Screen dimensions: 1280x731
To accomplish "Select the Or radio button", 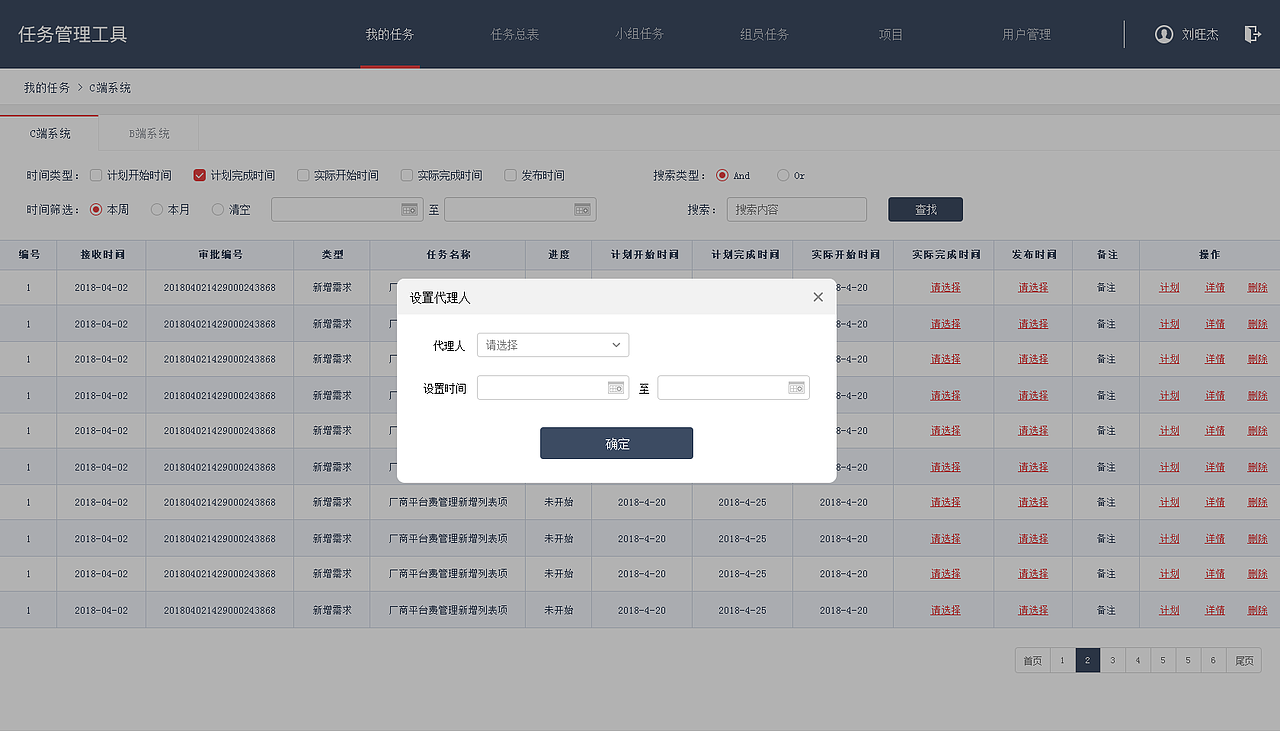I will [783, 174].
